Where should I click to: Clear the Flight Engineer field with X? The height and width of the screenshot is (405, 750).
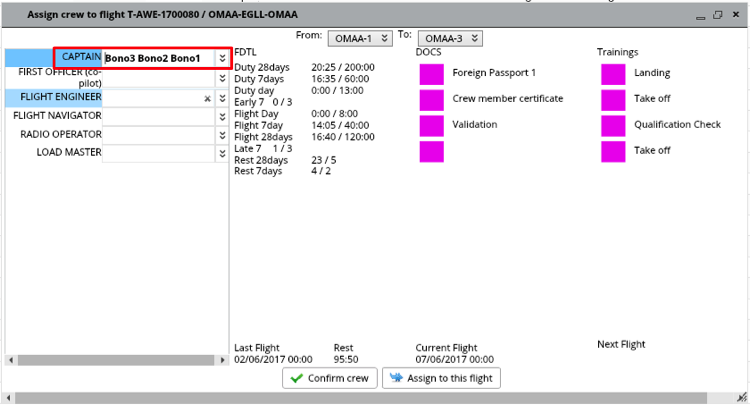pos(208,98)
